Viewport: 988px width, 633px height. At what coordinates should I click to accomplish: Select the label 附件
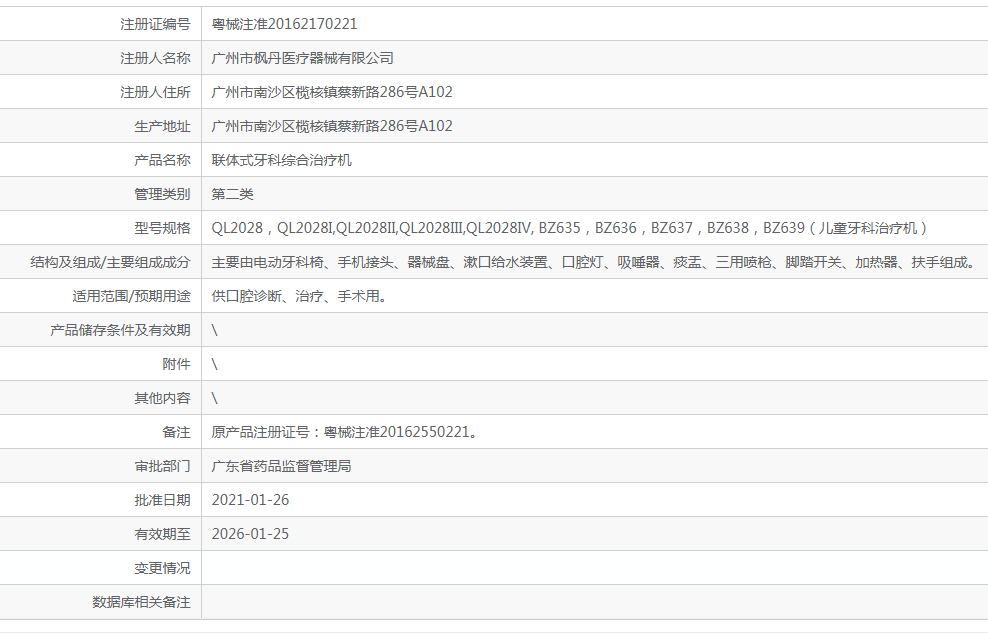pos(176,364)
